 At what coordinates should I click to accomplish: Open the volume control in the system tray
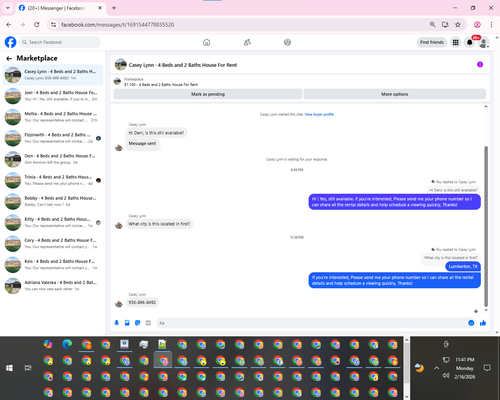[x=446, y=376]
